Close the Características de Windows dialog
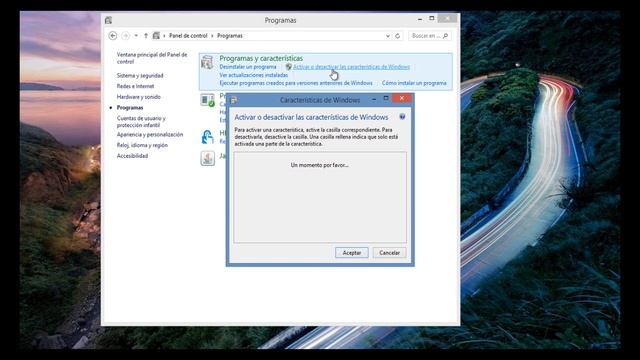This screenshot has width=640, height=360. coord(402,98)
